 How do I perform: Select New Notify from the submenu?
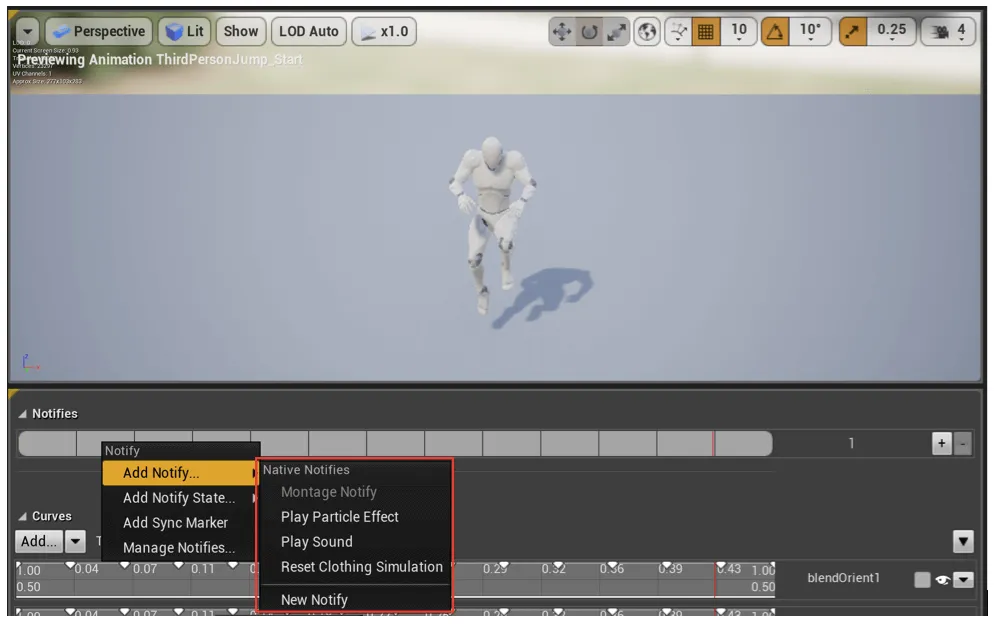314,600
